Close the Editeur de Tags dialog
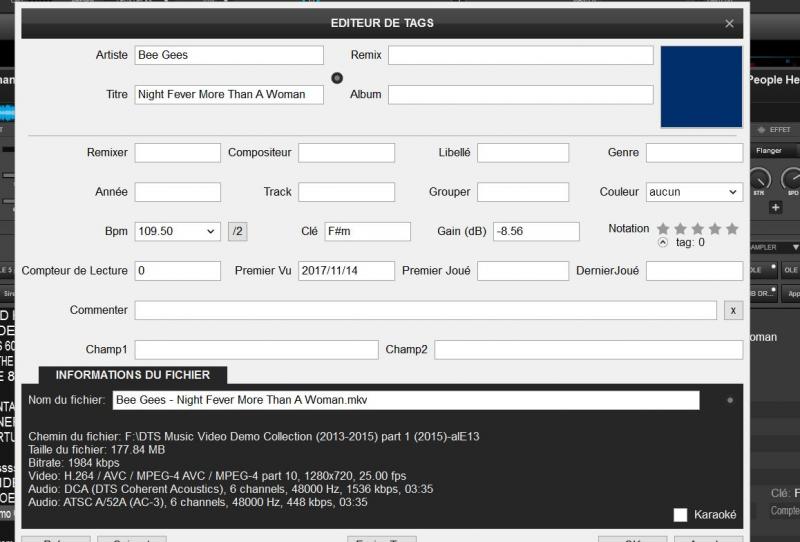Screen dimensions: 800x542 tap(729, 23)
